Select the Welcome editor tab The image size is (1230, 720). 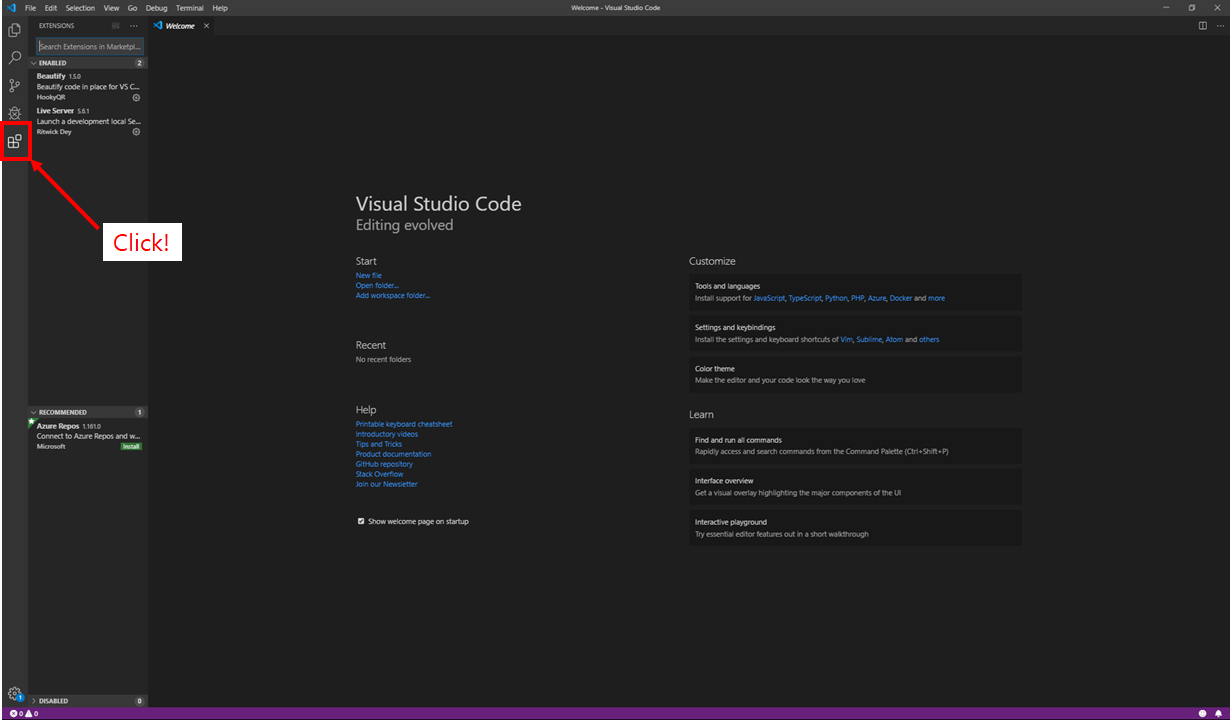click(181, 26)
